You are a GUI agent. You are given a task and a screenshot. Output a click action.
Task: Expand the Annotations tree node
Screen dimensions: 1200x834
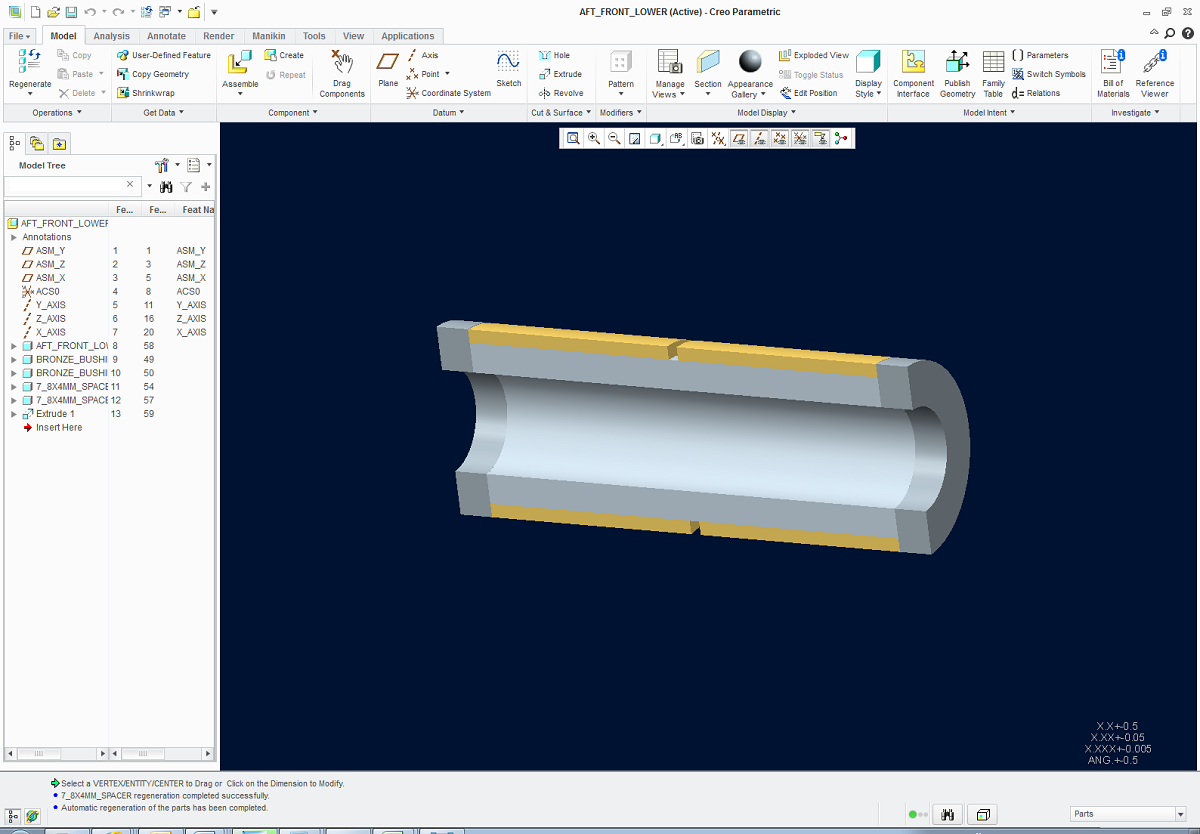coord(14,238)
